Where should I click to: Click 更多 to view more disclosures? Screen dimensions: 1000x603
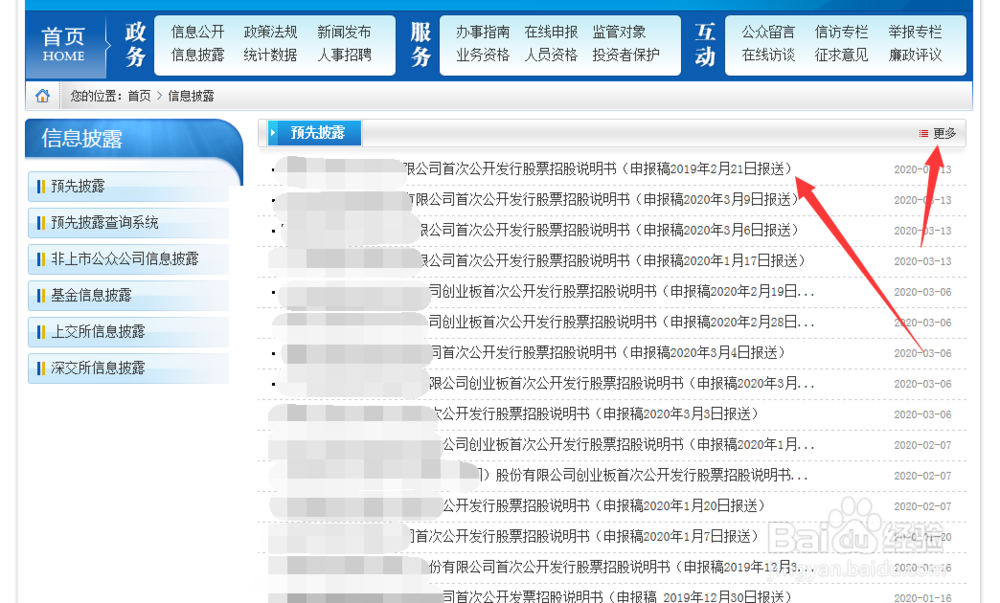(x=946, y=131)
